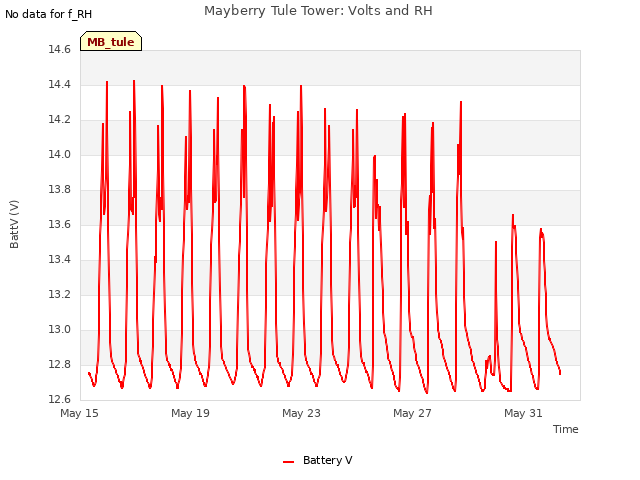The width and height of the screenshot is (640, 480).
Task: Click the Time axis label
Action: [565, 429]
